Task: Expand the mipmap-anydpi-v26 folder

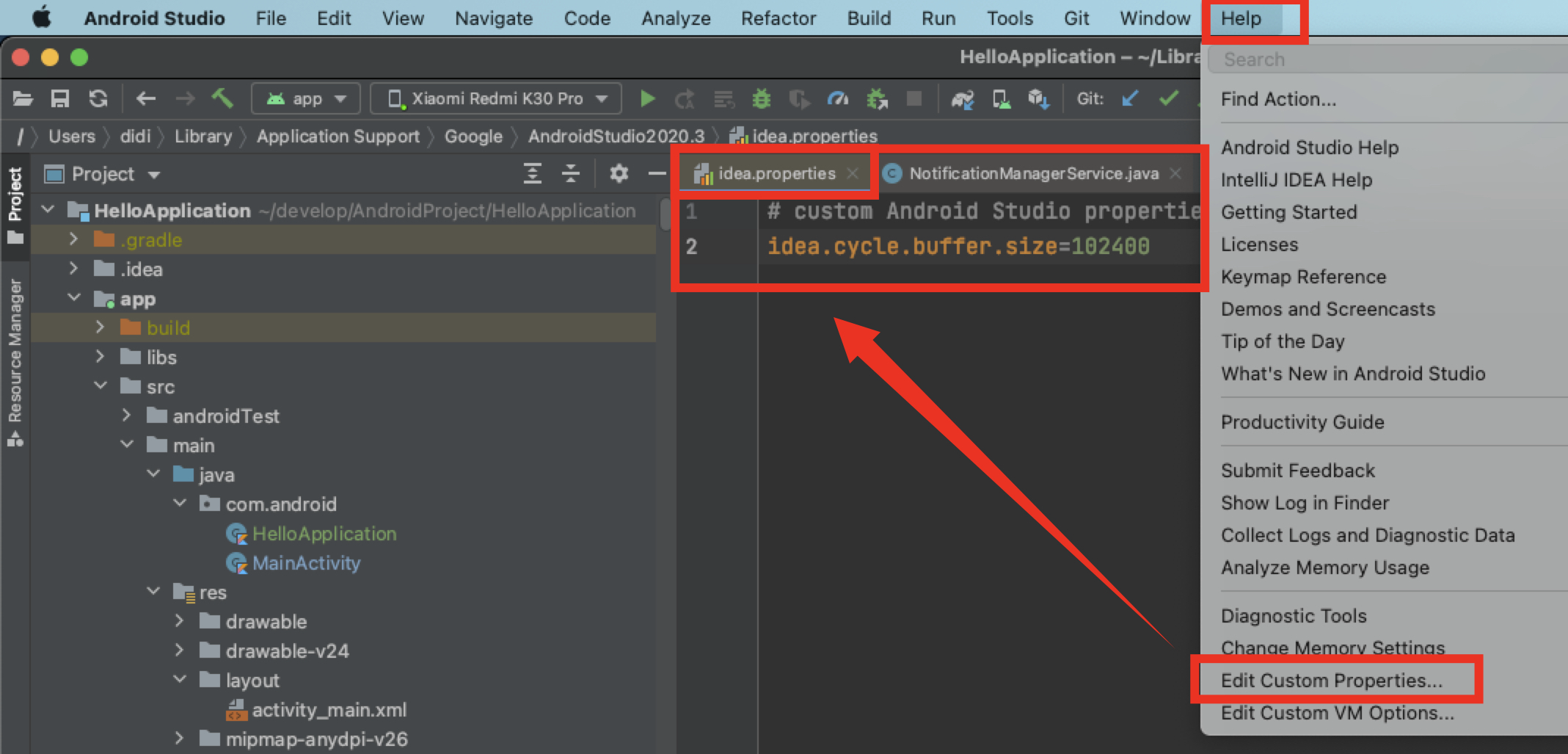Action: click(x=179, y=739)
